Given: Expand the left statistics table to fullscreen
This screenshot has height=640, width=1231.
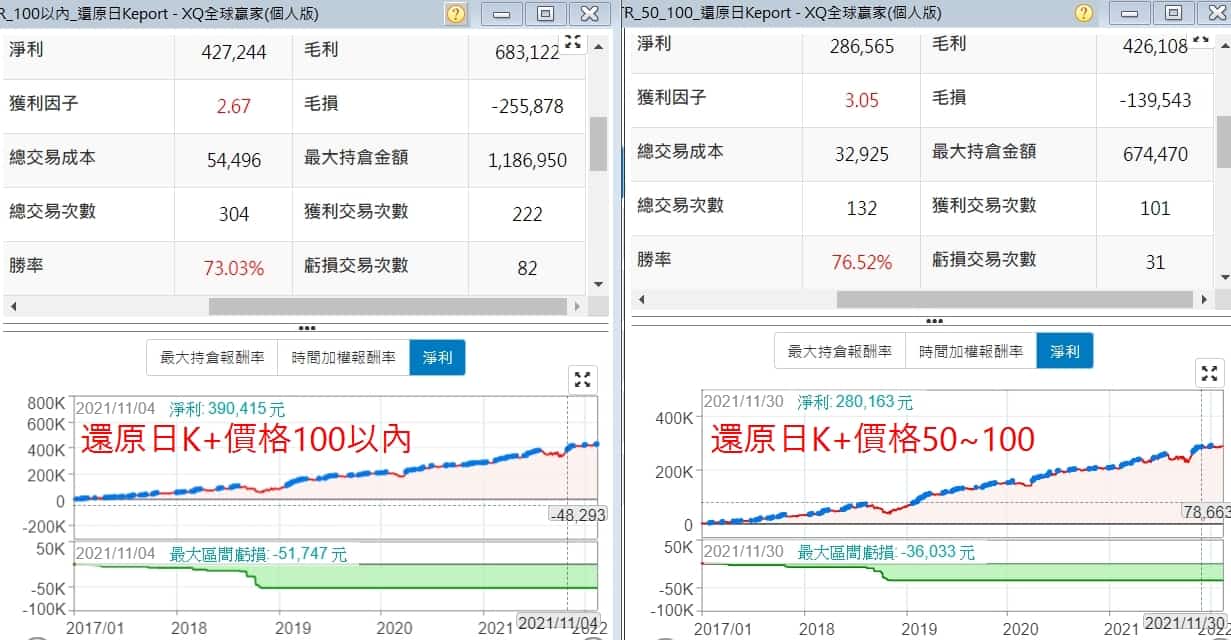Looking at the screenshot, I should (x=572, y=42).
